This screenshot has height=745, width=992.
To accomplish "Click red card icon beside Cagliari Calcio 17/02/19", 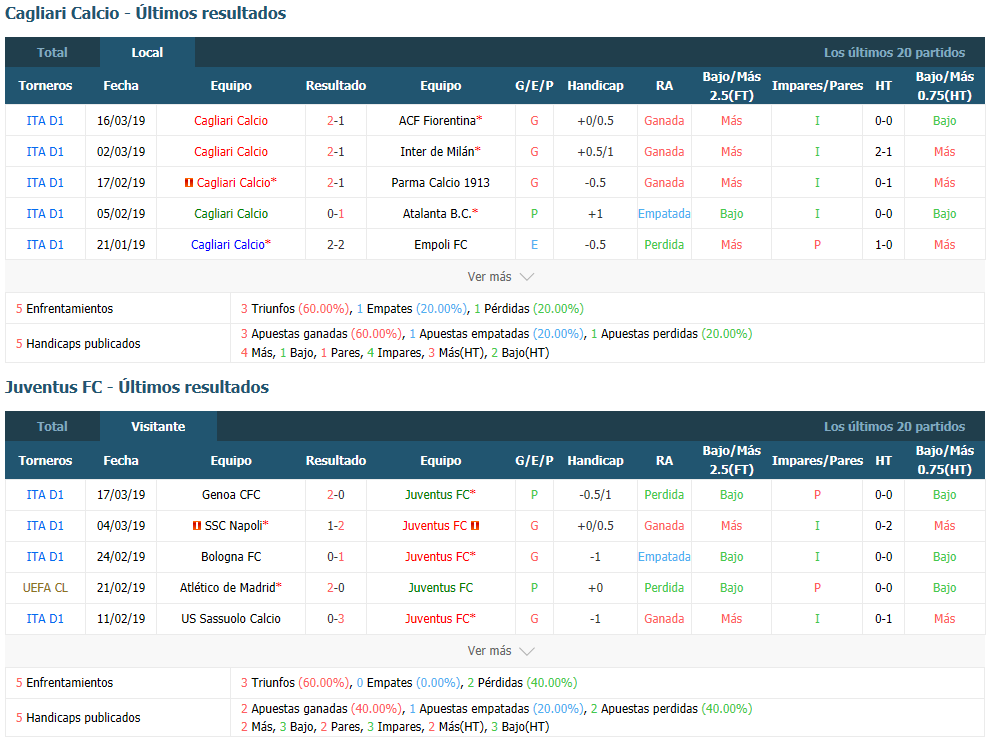I will pos(189,183).
